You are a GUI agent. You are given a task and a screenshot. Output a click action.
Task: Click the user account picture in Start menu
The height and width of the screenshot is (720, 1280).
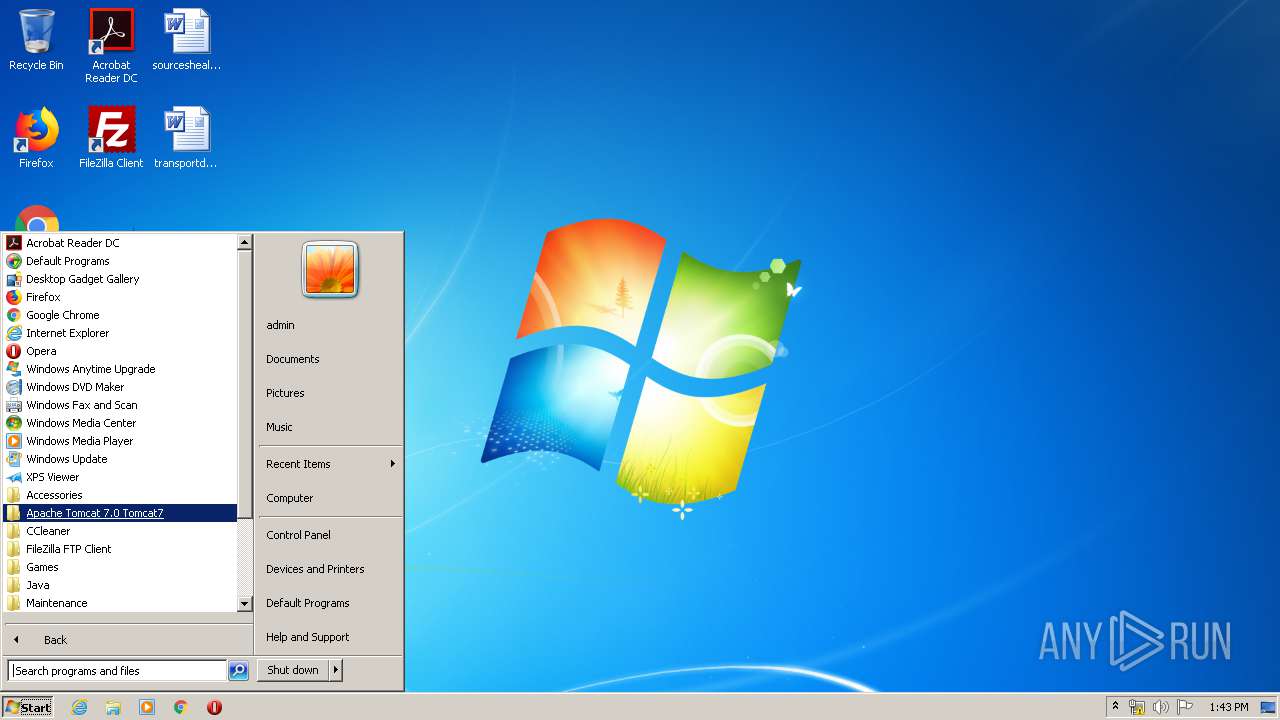coord(330,270)
